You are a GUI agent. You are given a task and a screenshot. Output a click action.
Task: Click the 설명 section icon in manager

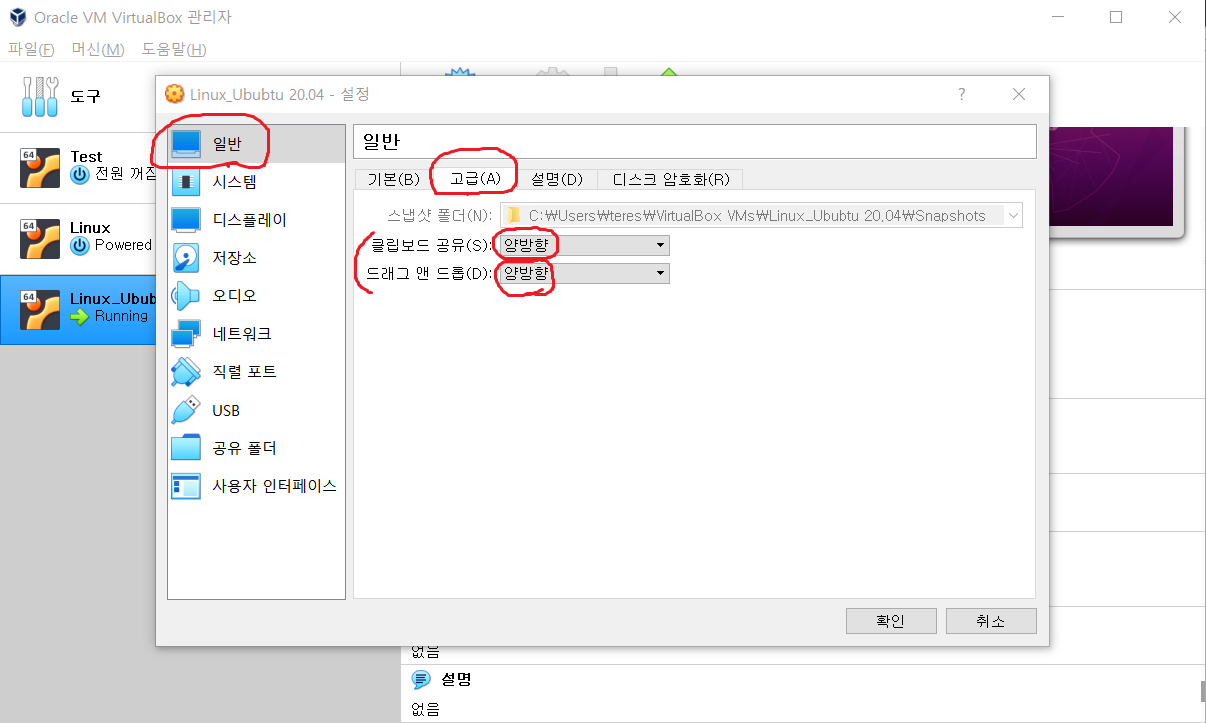coord(421,680)
